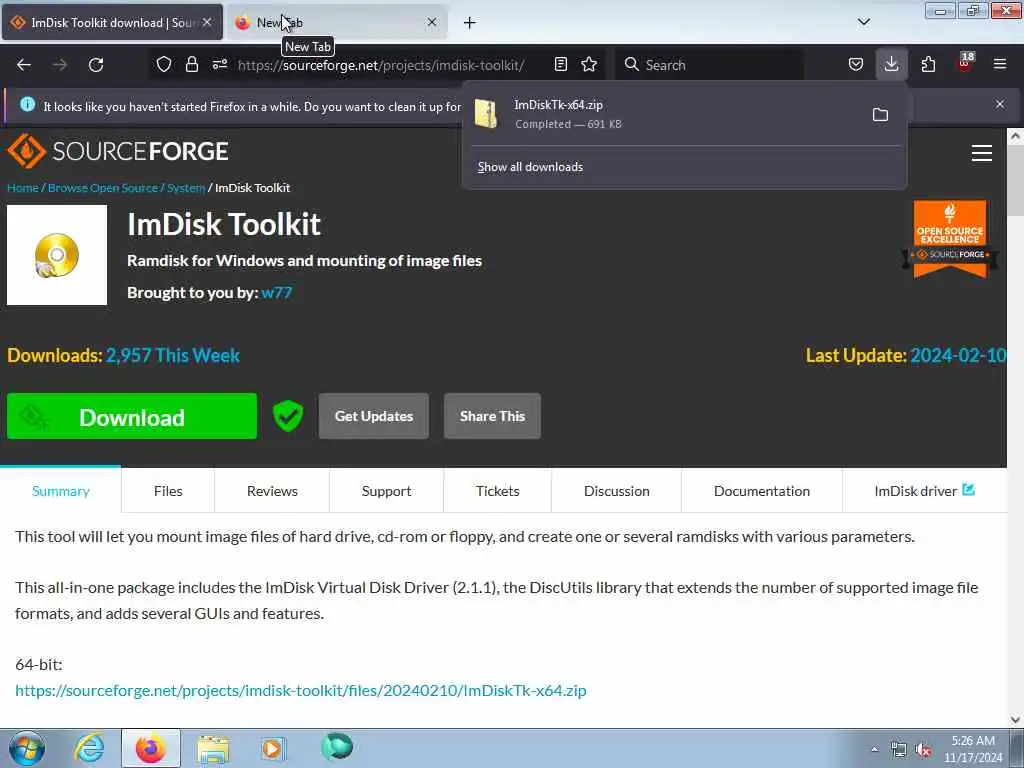
Task: Open the Windows Start menu
Action: click(27, 748)
